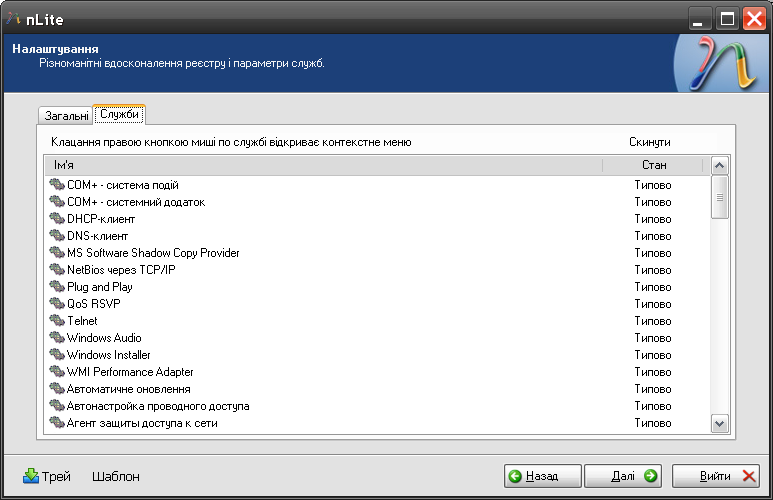The image size is (773, 500).
Task: Click the nLite logo in the title bar
Action: [x=13, y=19]
